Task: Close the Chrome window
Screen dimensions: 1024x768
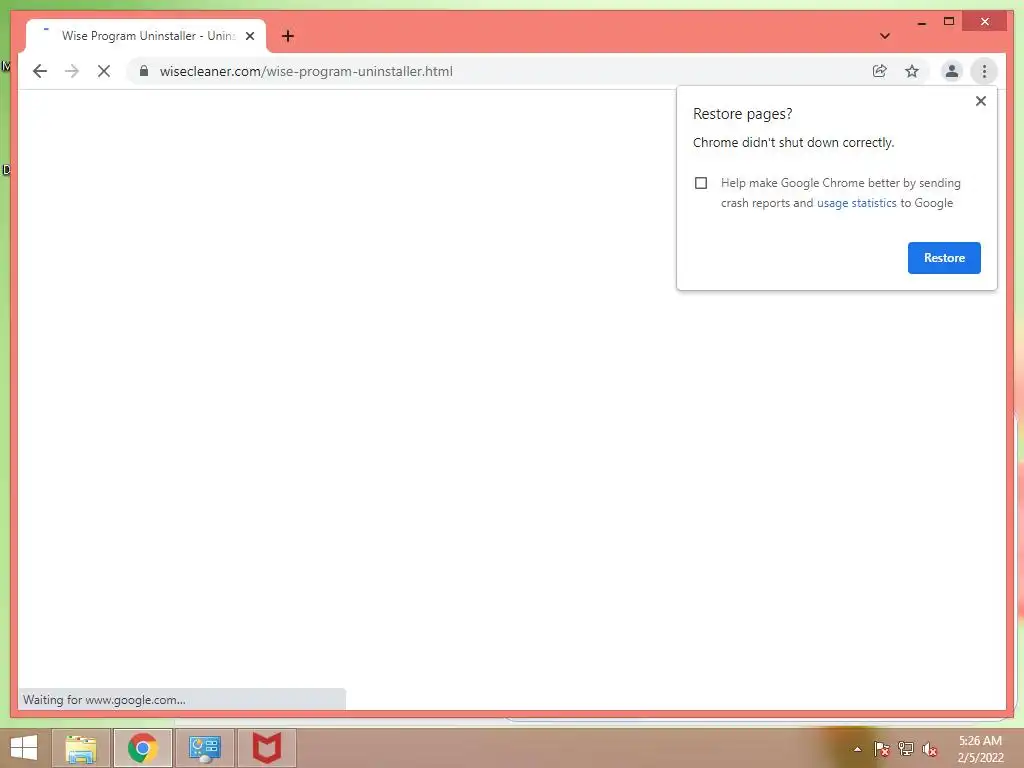Action: coord(985,22)
